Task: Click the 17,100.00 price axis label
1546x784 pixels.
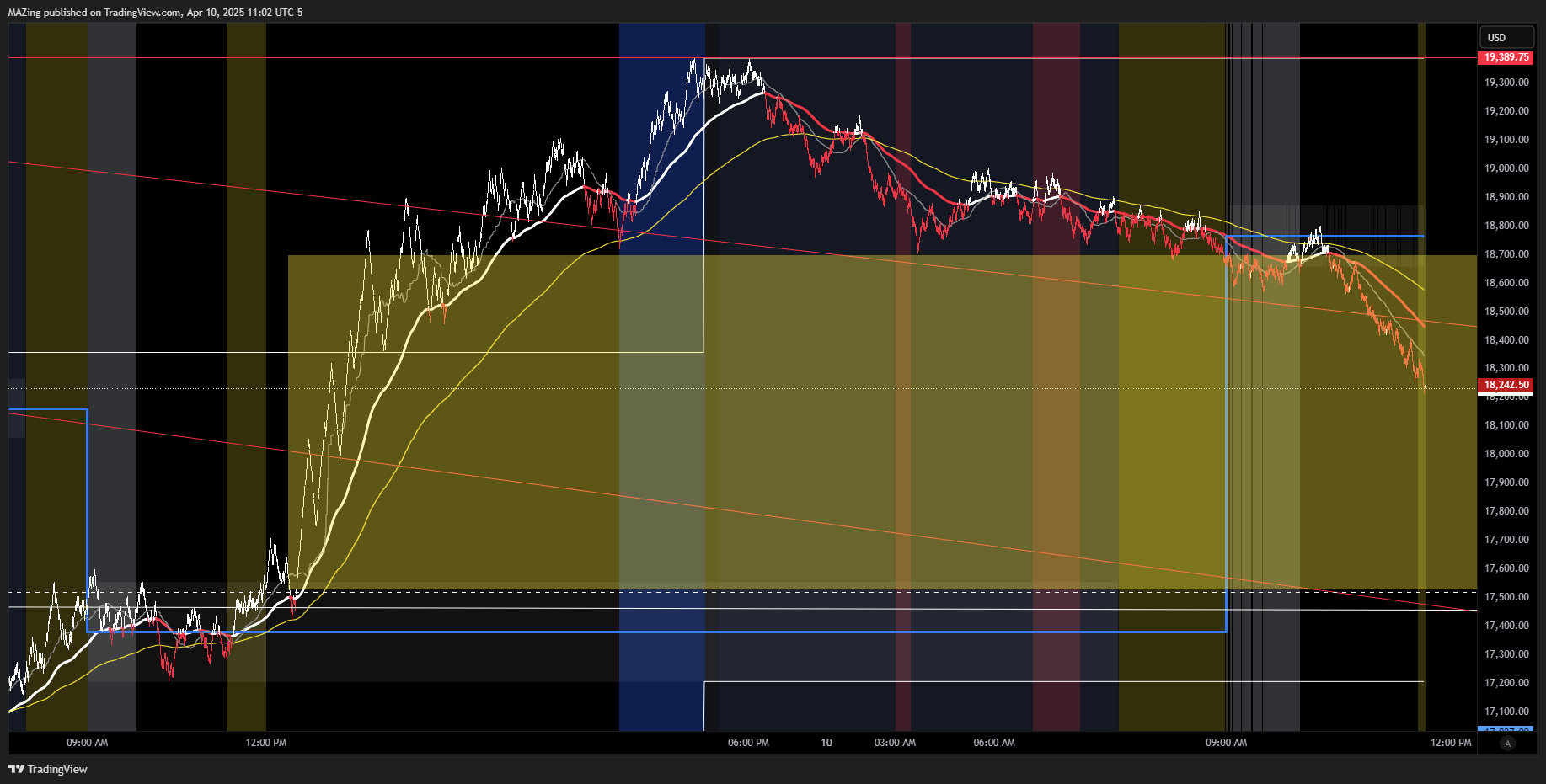Action: (1506, 712)
